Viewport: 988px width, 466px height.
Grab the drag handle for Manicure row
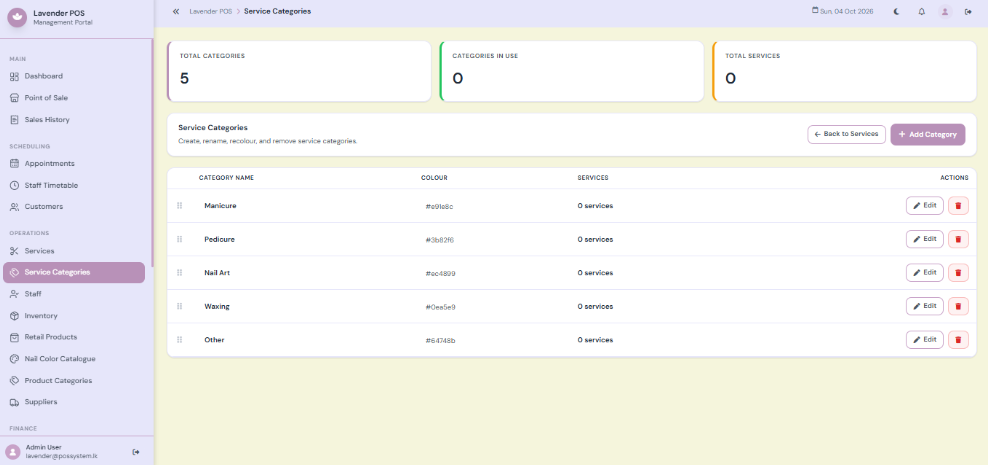coord(180,206)
